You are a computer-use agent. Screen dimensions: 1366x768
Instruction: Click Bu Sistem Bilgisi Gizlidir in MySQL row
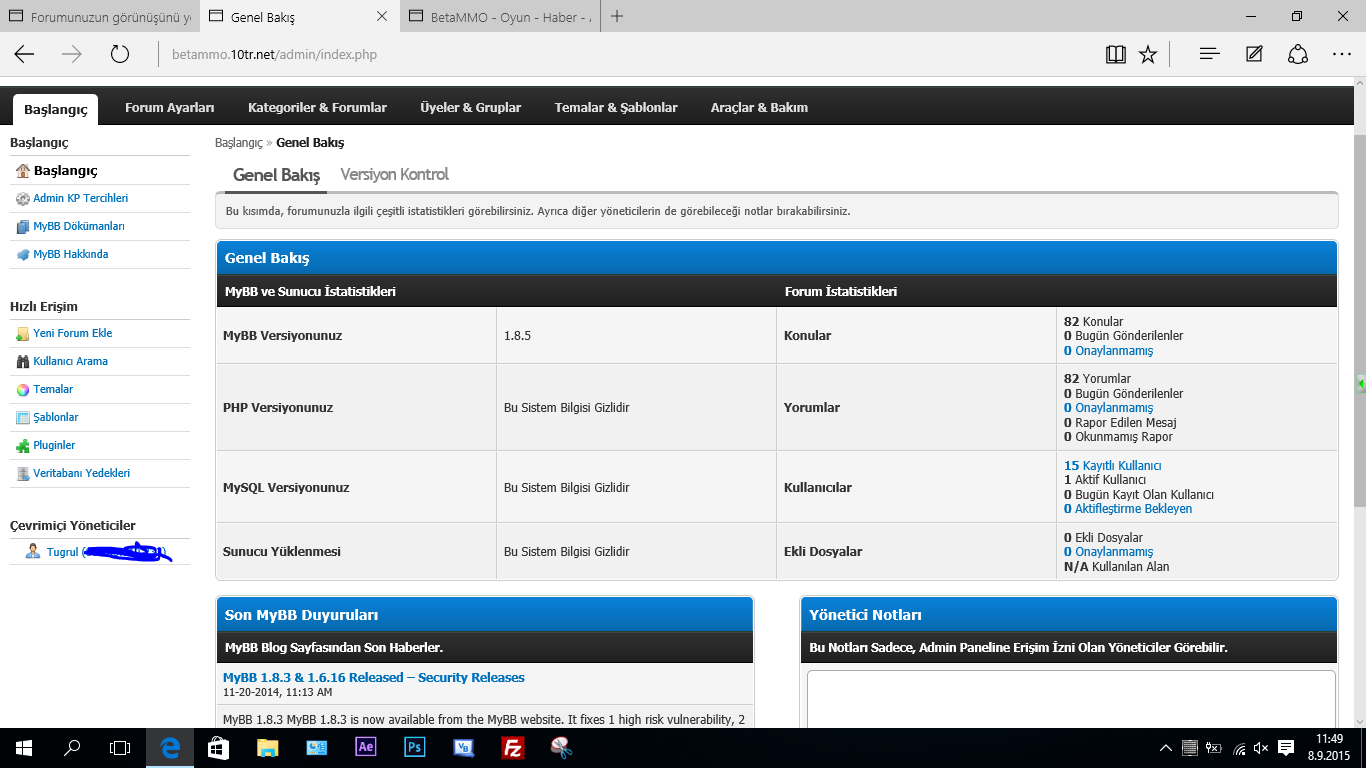tap(567, 488)
